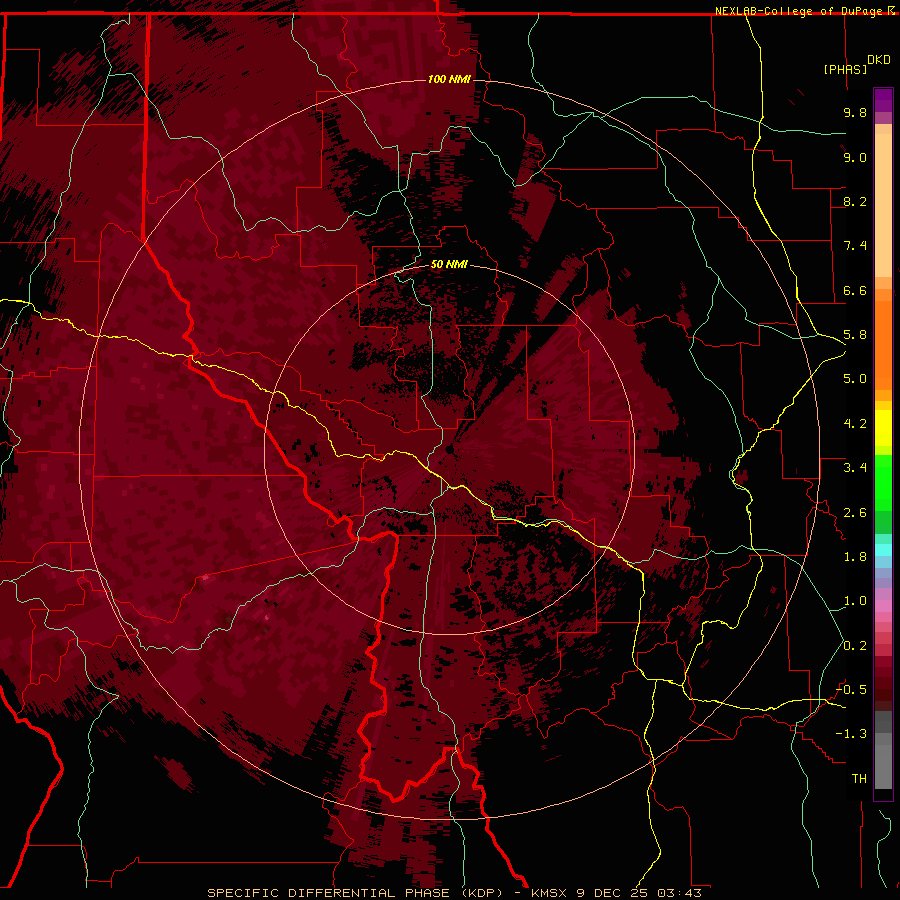Click the 6.6 color scale value
The height and width of the screenshot is (900, 900).
point(855,290)
